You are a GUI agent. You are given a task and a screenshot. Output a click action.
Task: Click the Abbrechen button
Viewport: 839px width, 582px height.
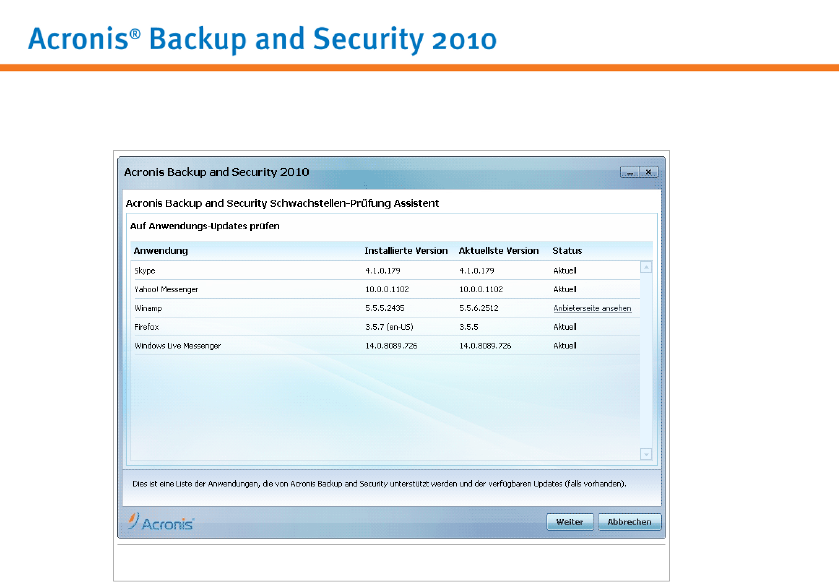629,522
